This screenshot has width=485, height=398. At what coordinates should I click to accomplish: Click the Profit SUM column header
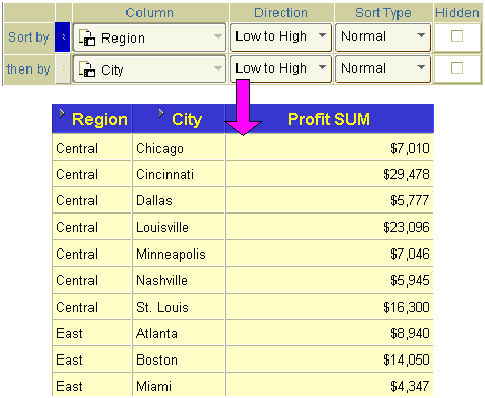pyautogui.click(x=329, y=119)
